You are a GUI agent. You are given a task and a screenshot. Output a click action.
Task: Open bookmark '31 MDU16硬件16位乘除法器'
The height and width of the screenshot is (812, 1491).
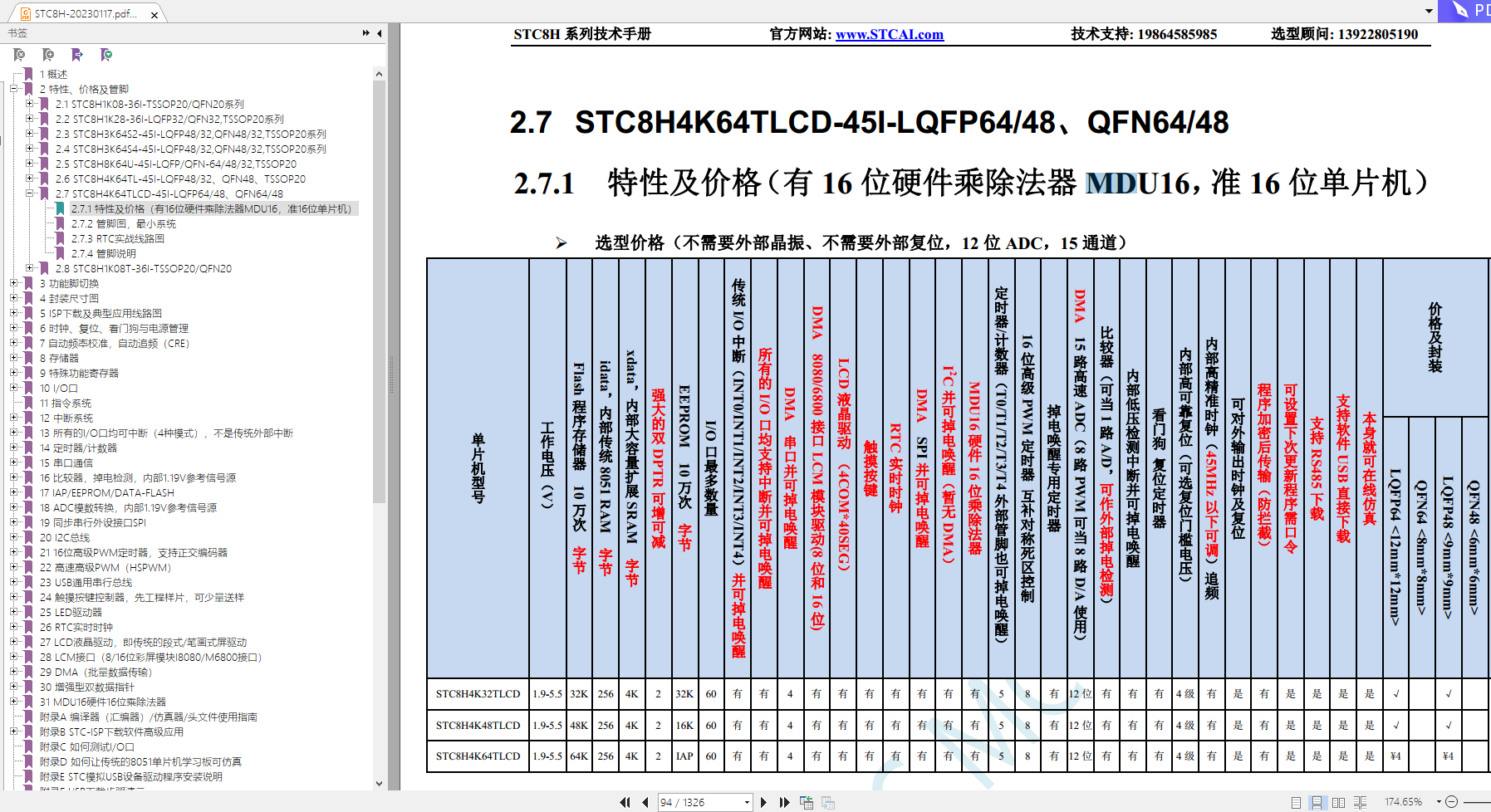coord(103,702)
